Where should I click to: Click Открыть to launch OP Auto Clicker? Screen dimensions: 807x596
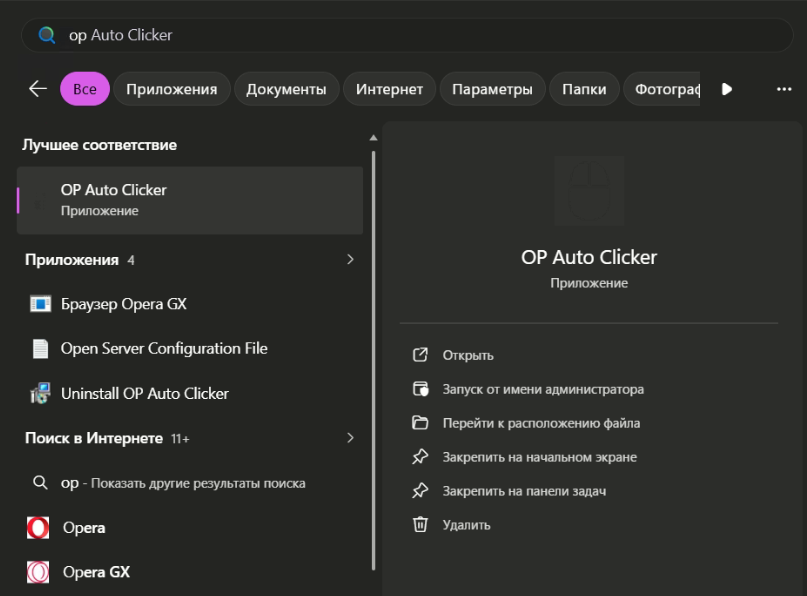(468, 355)
